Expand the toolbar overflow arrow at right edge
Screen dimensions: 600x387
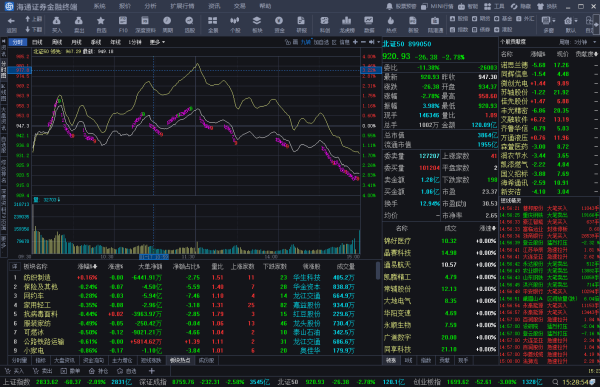(596, 24)
